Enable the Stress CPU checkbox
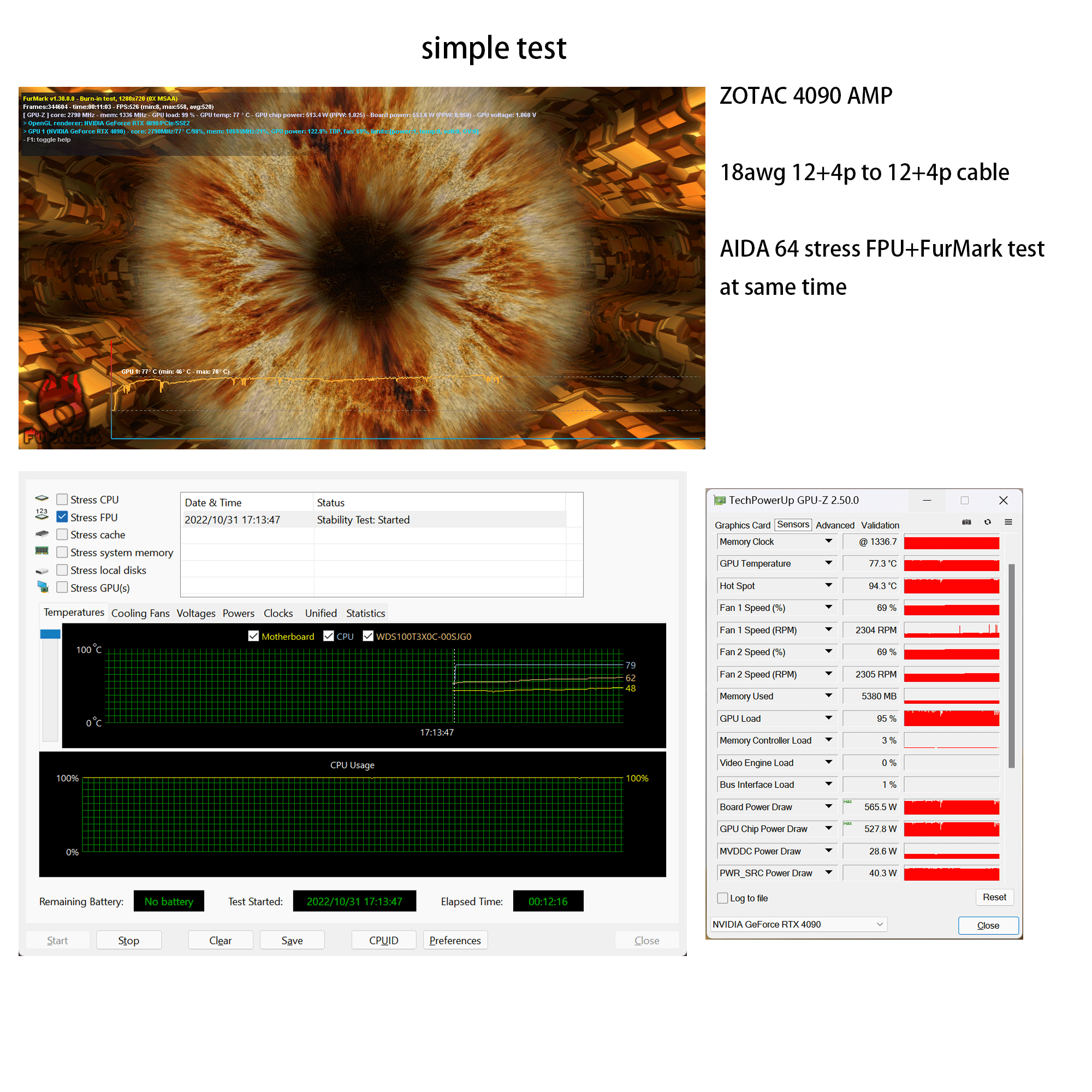Image resolution: width=1092 pixels, height=1092 pixels. point(62,499)
